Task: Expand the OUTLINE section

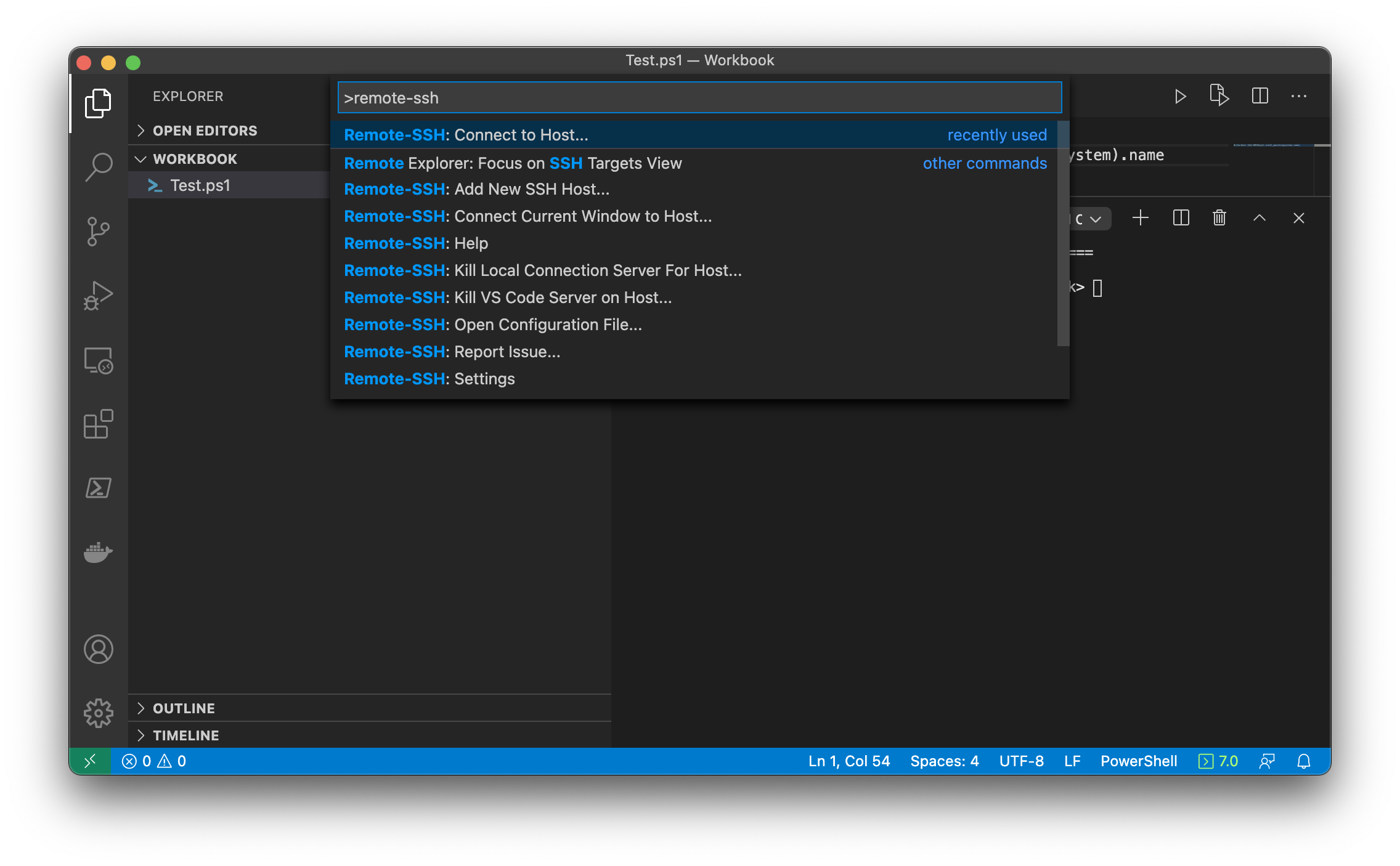Action: click(185, 708)
